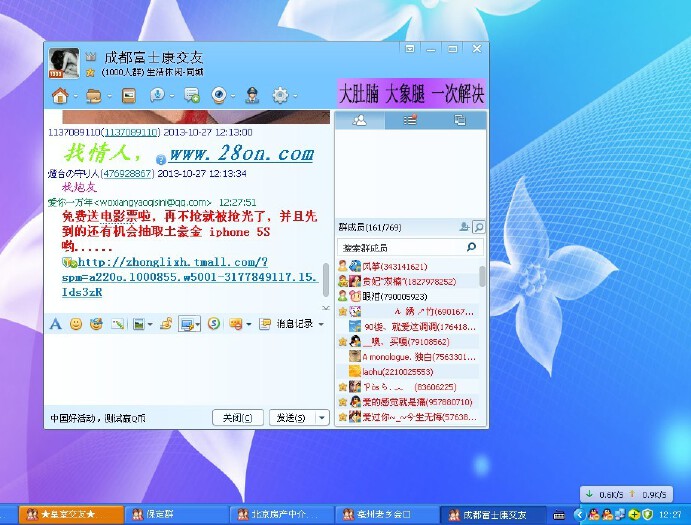Switch to the group members tab
Viewport: 691px width, 525px height.
pos(360,120)
